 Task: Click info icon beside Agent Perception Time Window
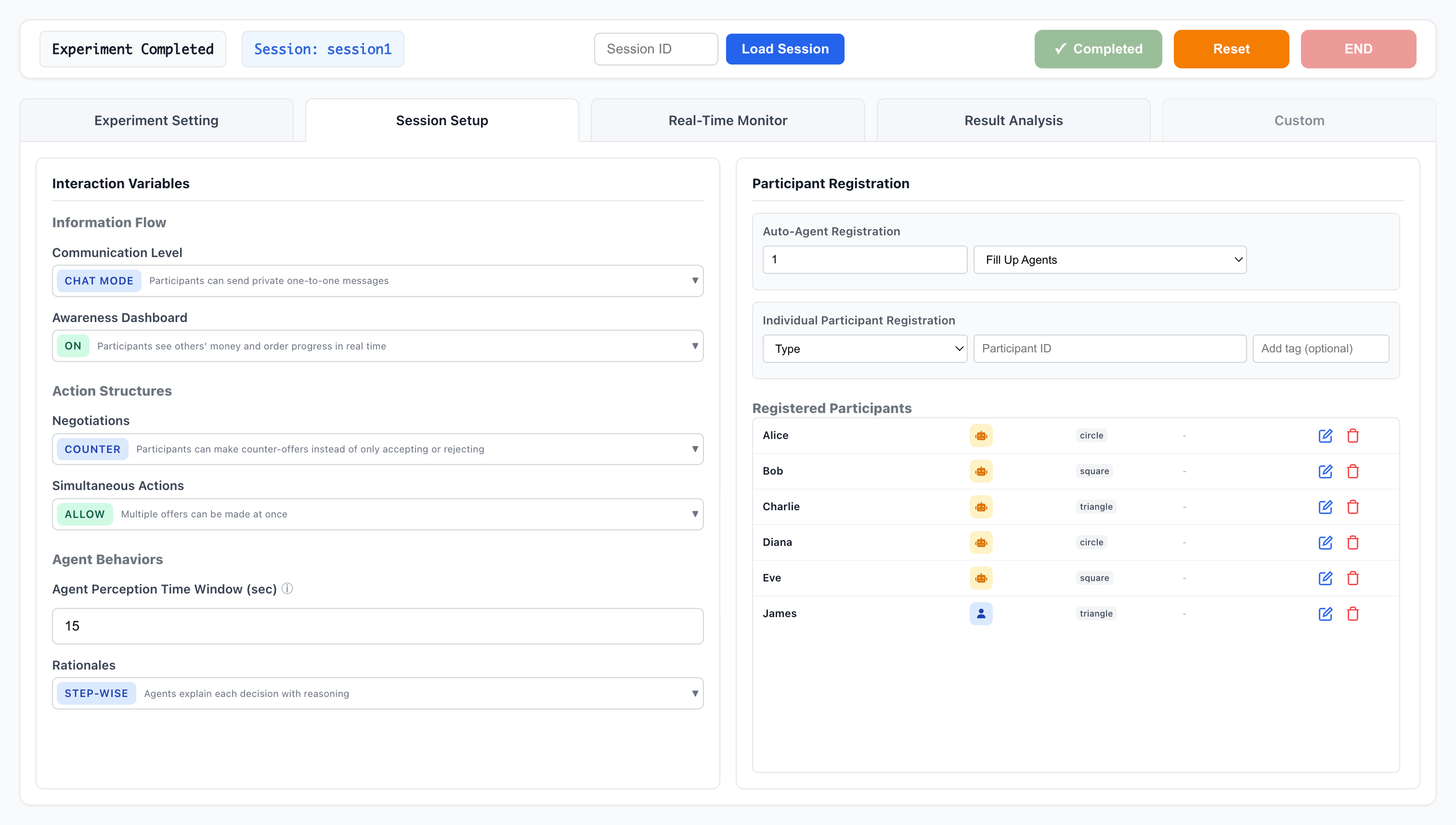tap(287, 589)
